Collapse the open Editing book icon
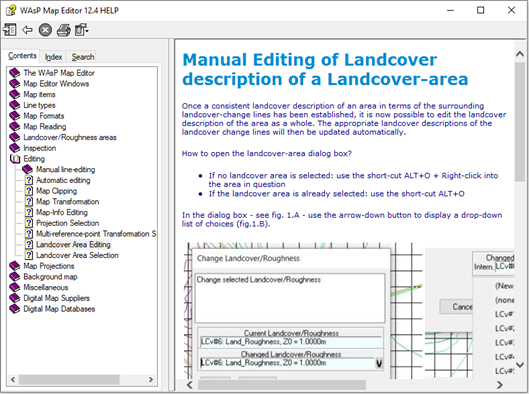Viewport: 529px width, 394px height. coord(15,159)
